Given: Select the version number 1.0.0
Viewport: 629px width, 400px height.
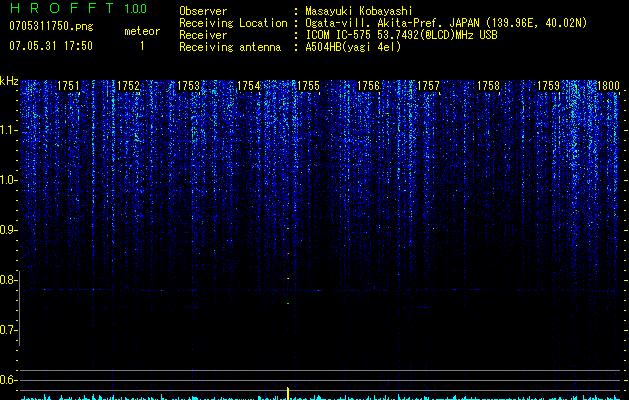Looking at the screenshot, I should [x=135, y=8].
